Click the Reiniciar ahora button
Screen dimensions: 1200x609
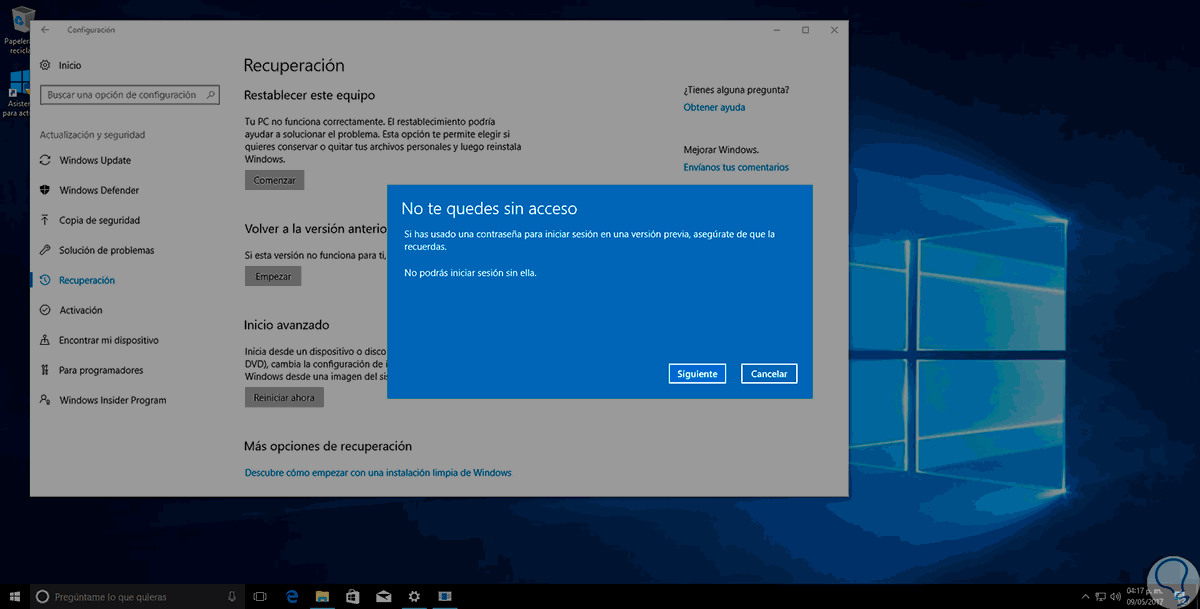coord(284,397)
